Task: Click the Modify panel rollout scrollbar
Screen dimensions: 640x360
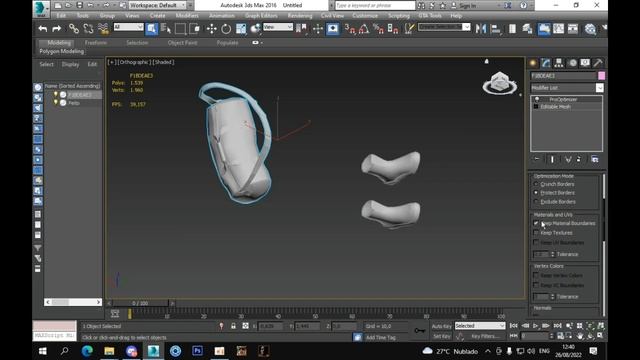Action: point(604,245)
